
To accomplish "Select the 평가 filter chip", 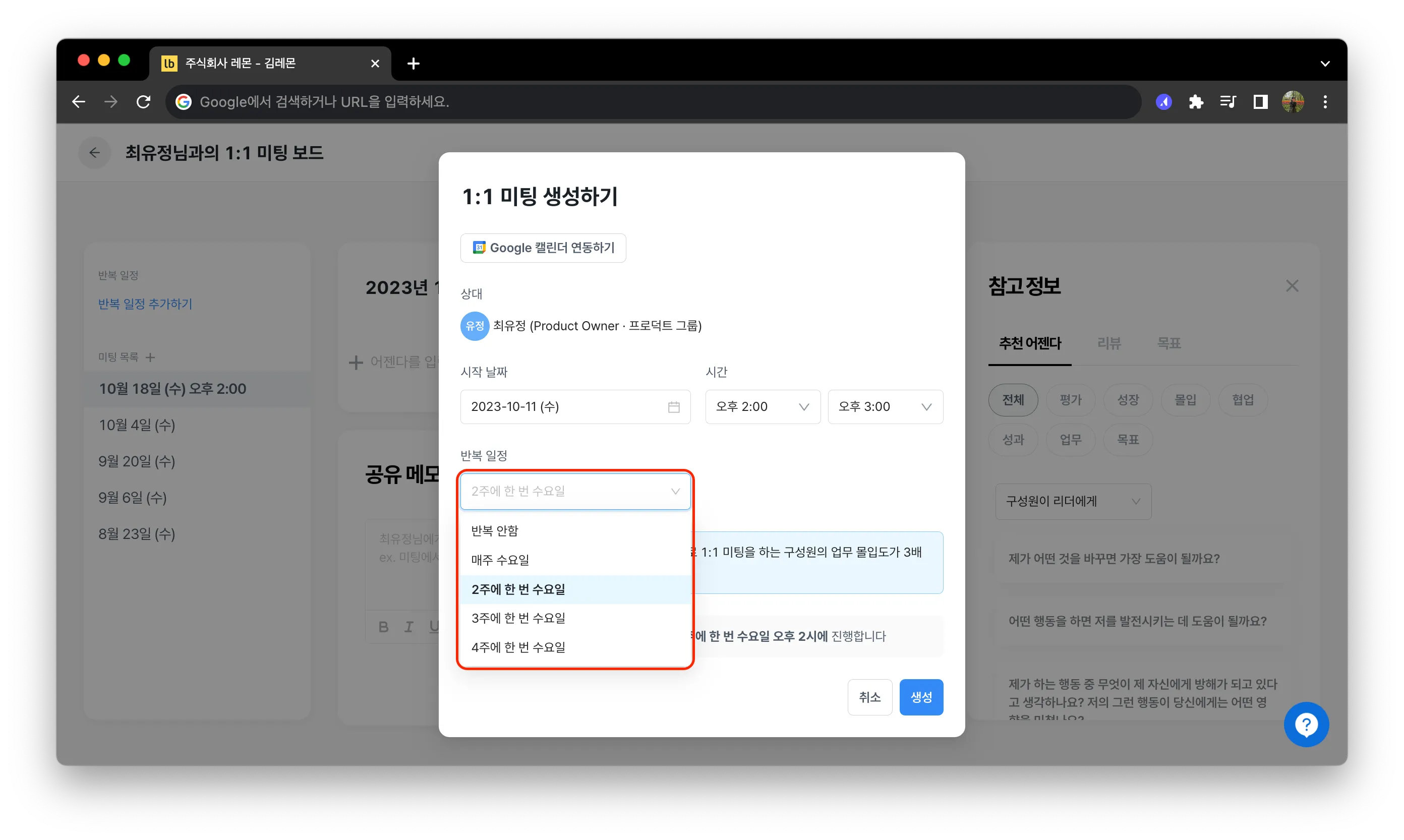I will coord(1071,400).
